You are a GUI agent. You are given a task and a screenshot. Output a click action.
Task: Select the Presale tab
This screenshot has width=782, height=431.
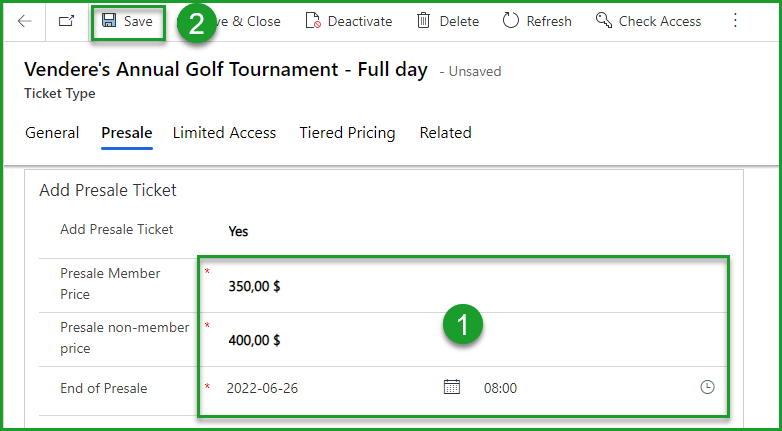tap(126, 133)
